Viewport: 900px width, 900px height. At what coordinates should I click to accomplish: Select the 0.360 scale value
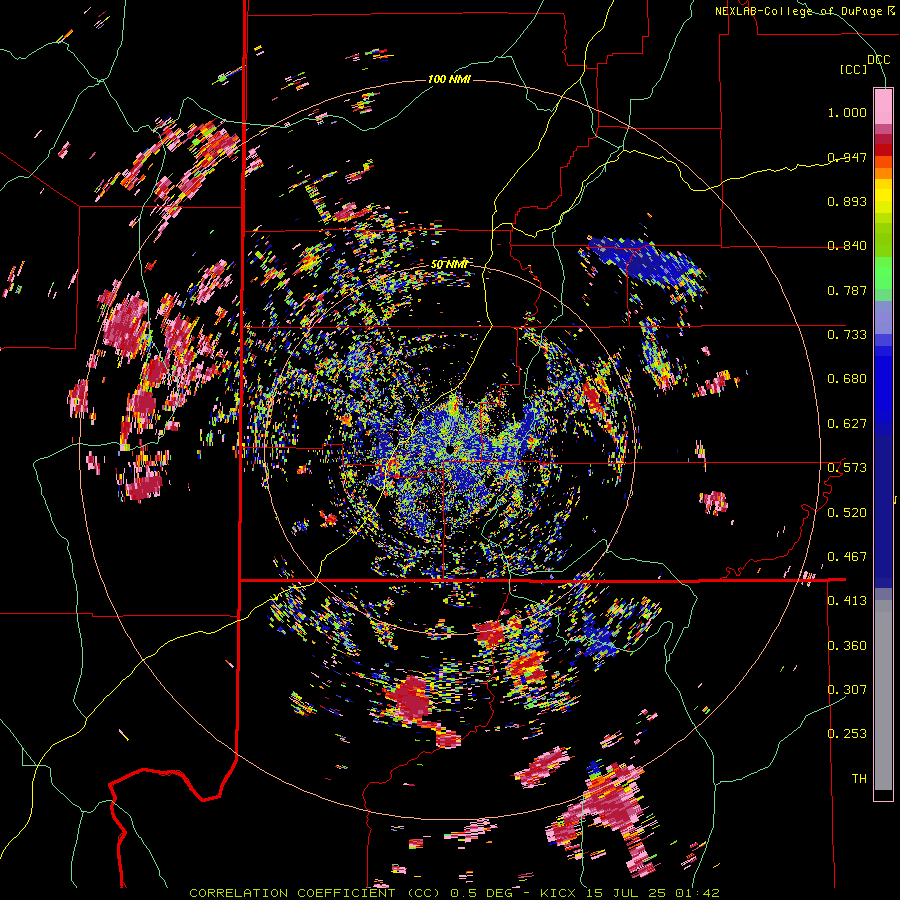tap(847, 645)
